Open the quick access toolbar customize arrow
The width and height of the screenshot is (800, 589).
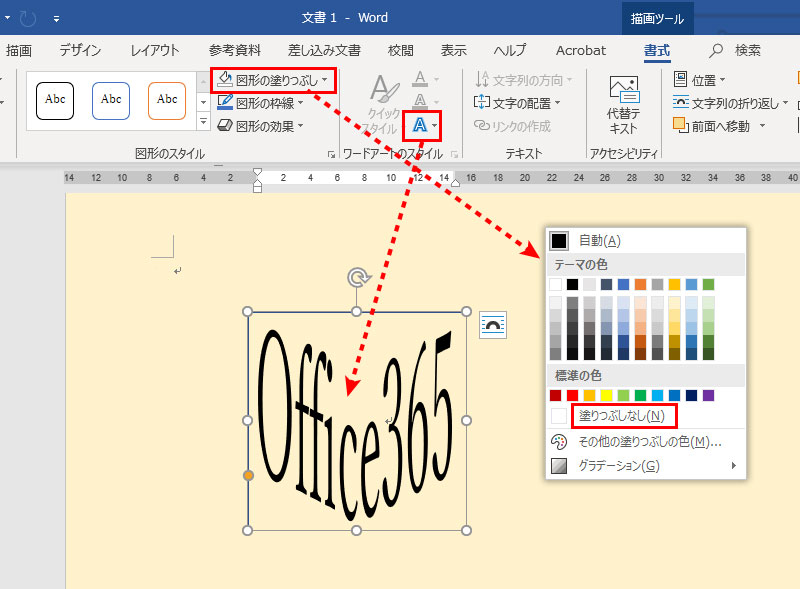click(x=56, y=19)
